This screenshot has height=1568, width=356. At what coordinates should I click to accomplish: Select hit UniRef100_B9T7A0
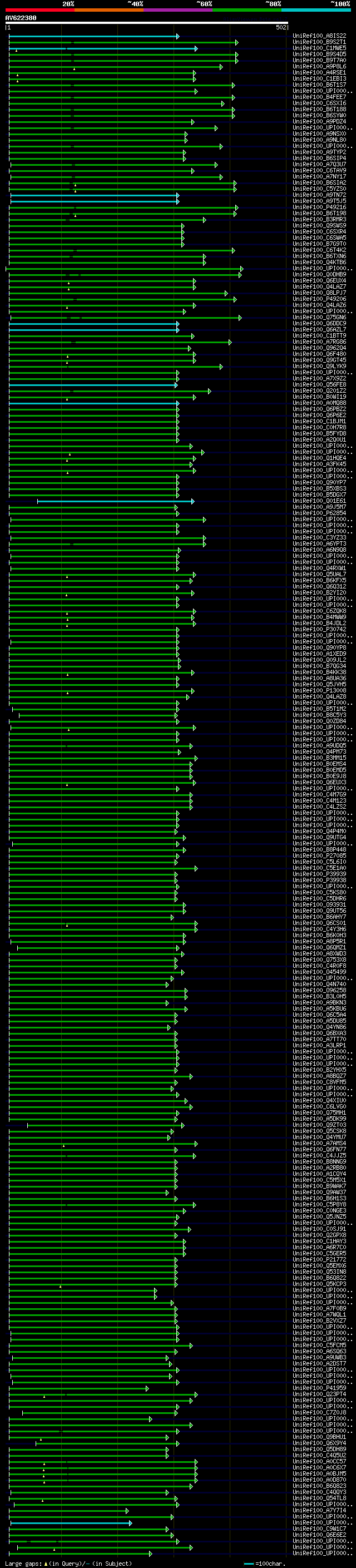[x=319, y=60]
